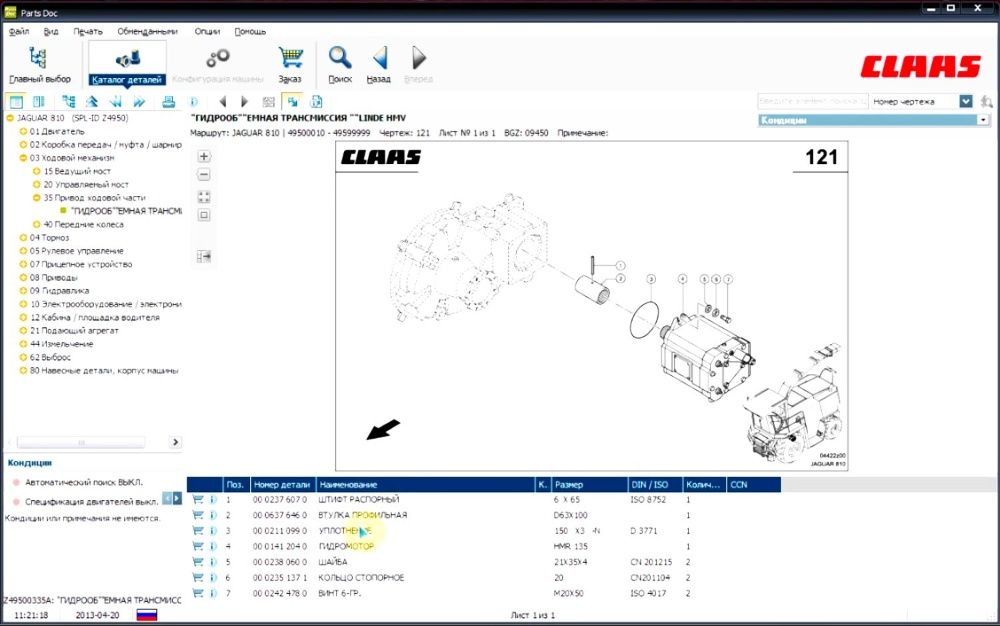This screenshot has height=626, width=1000.
Task: Open the Опции menu
Action: 207,31
